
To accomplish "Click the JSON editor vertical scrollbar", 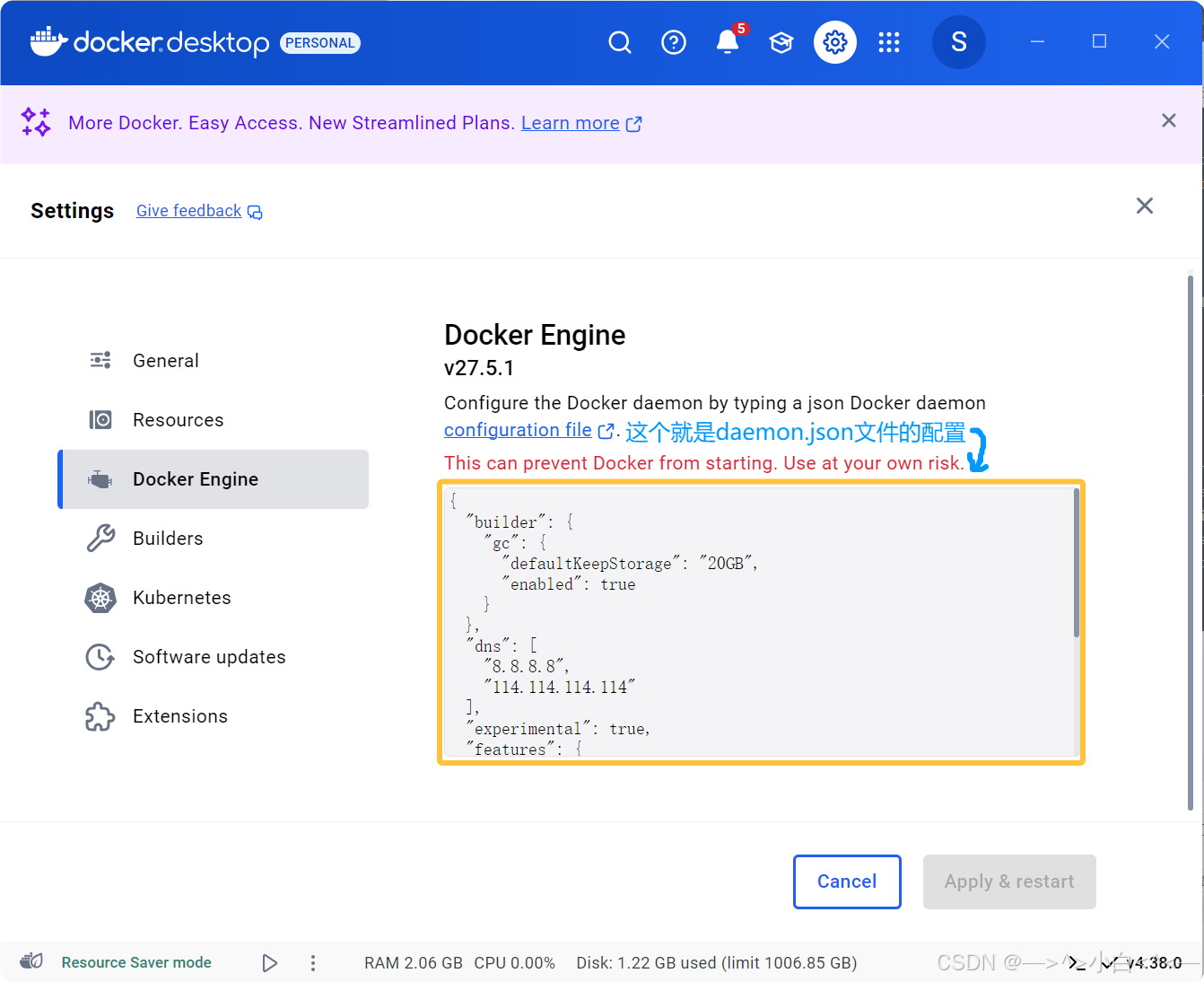I will click(1076, 564).
